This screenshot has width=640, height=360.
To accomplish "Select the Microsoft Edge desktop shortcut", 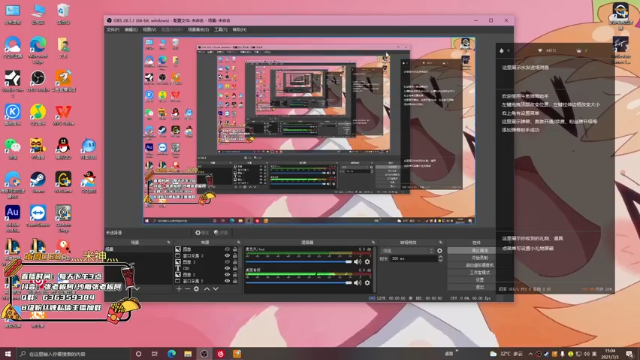I will pos(38,50).
